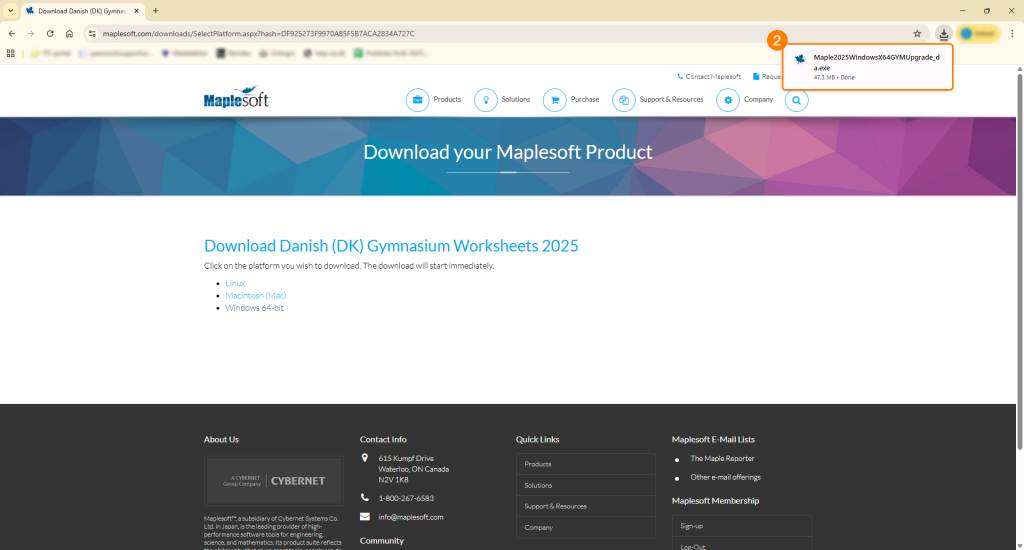Click the Products briefcase icon
1024x550 pixels.
417,100
